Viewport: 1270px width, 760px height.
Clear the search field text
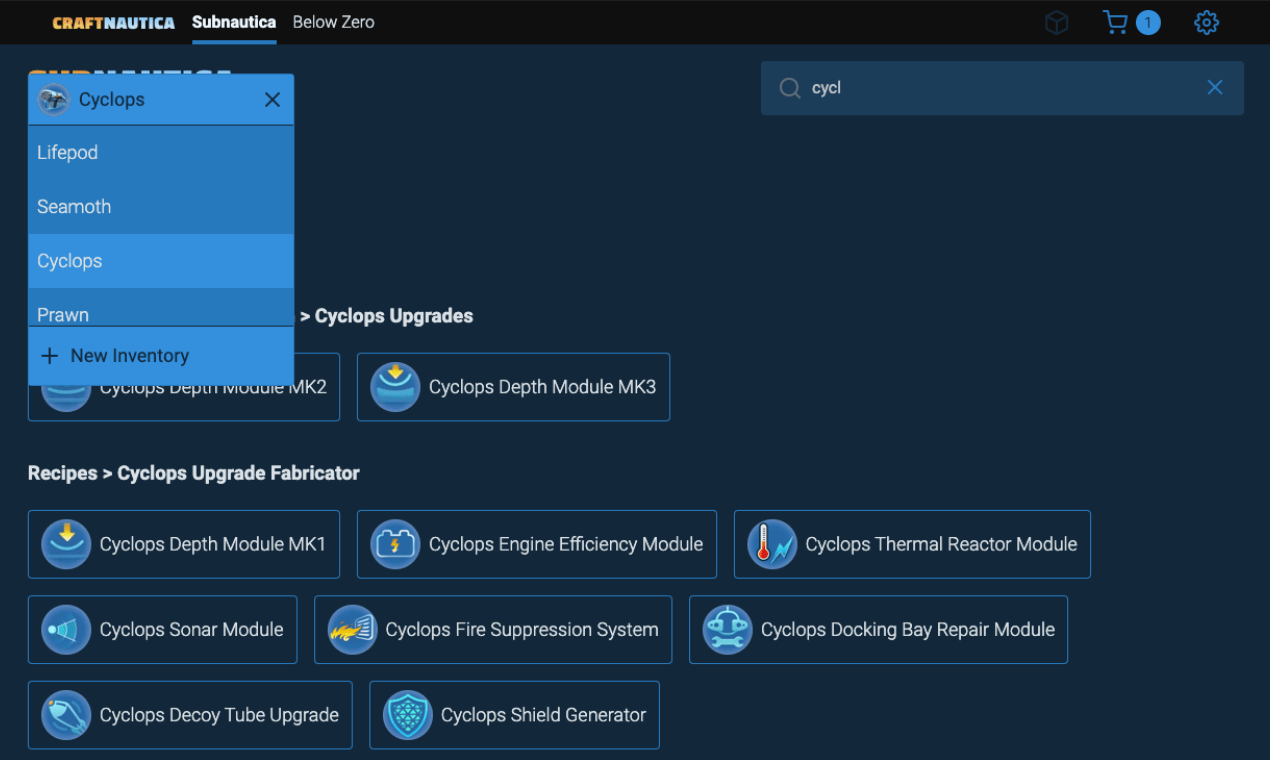pyautogui.click(x=1215, y=88)
